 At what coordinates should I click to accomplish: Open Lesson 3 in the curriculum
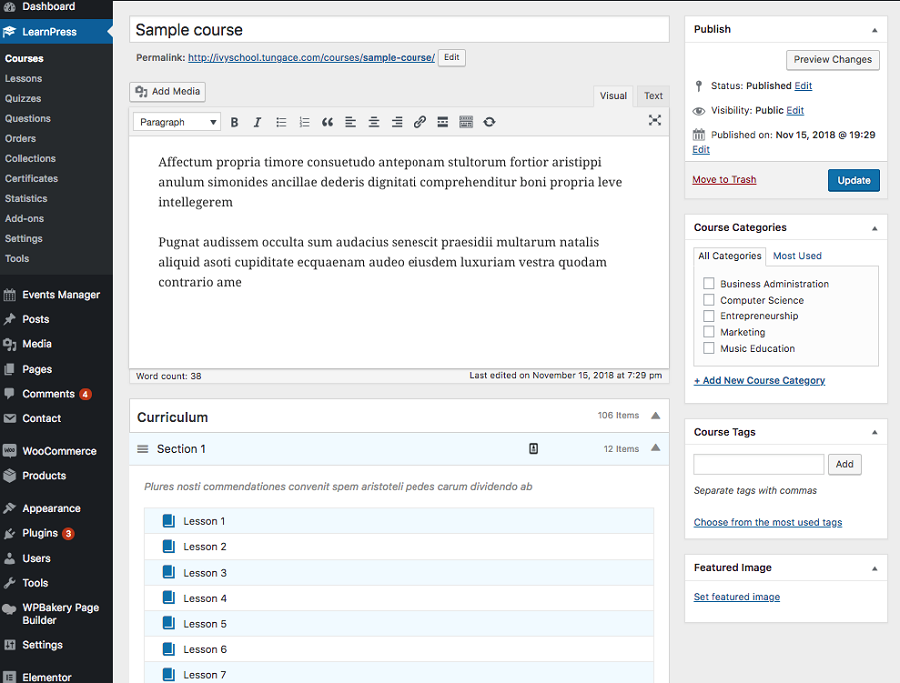205,573
